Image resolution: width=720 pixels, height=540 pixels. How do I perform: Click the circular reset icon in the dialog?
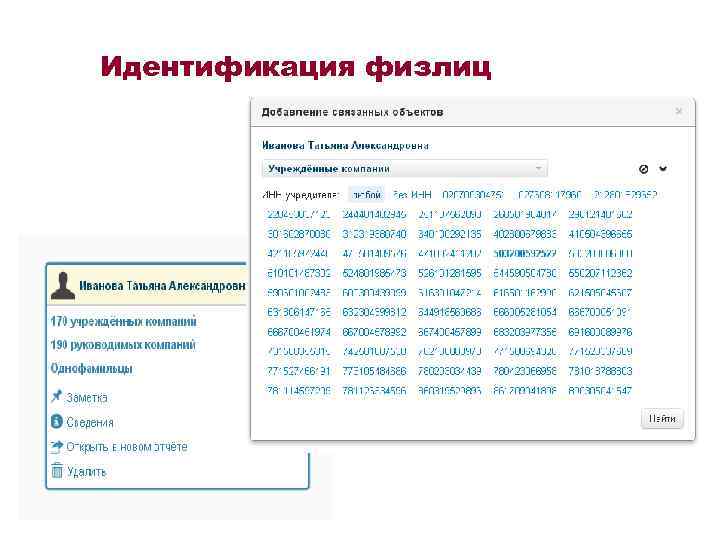click(x=643, y=169)
